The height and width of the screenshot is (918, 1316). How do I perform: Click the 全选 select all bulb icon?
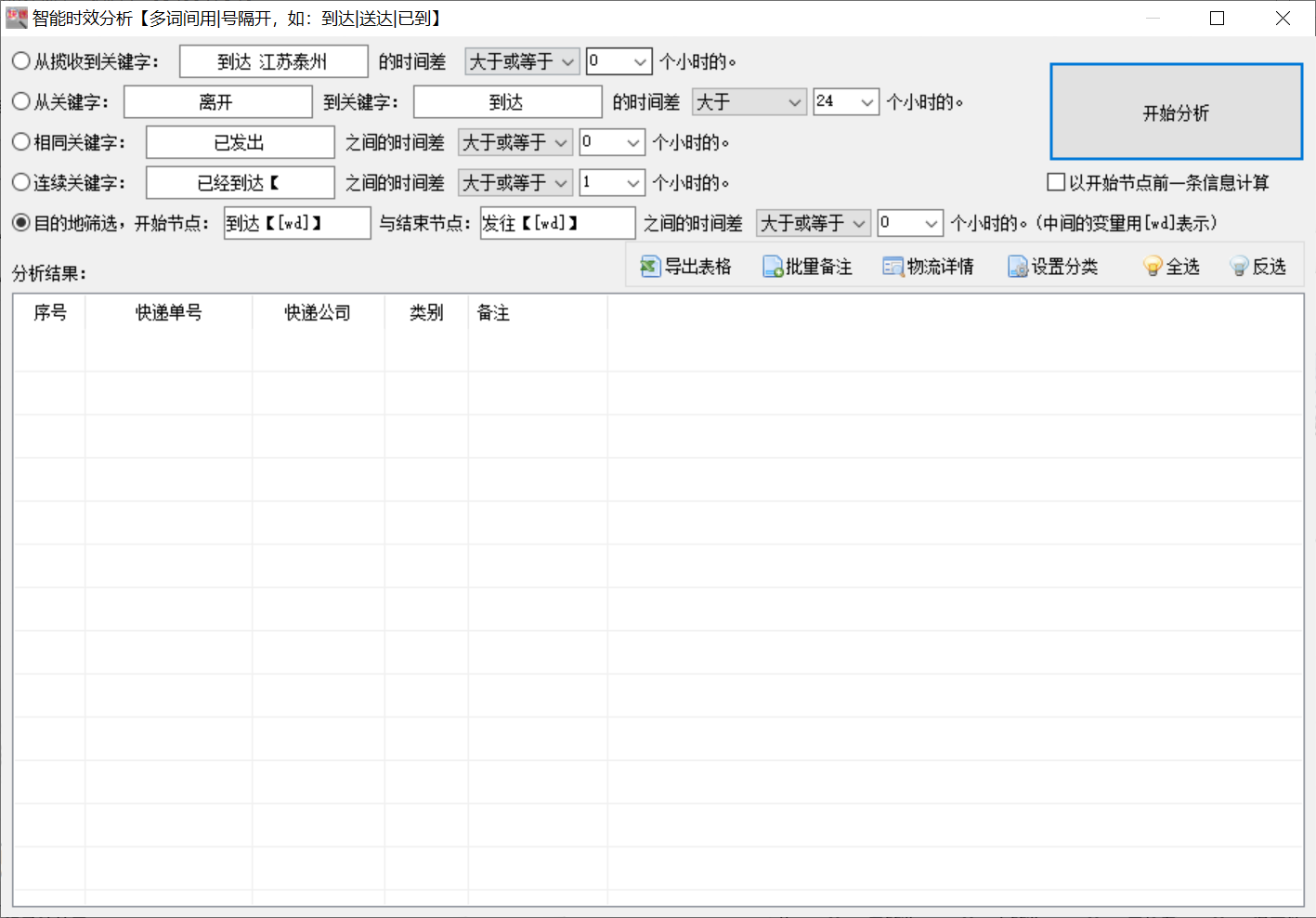point(1153,267)
